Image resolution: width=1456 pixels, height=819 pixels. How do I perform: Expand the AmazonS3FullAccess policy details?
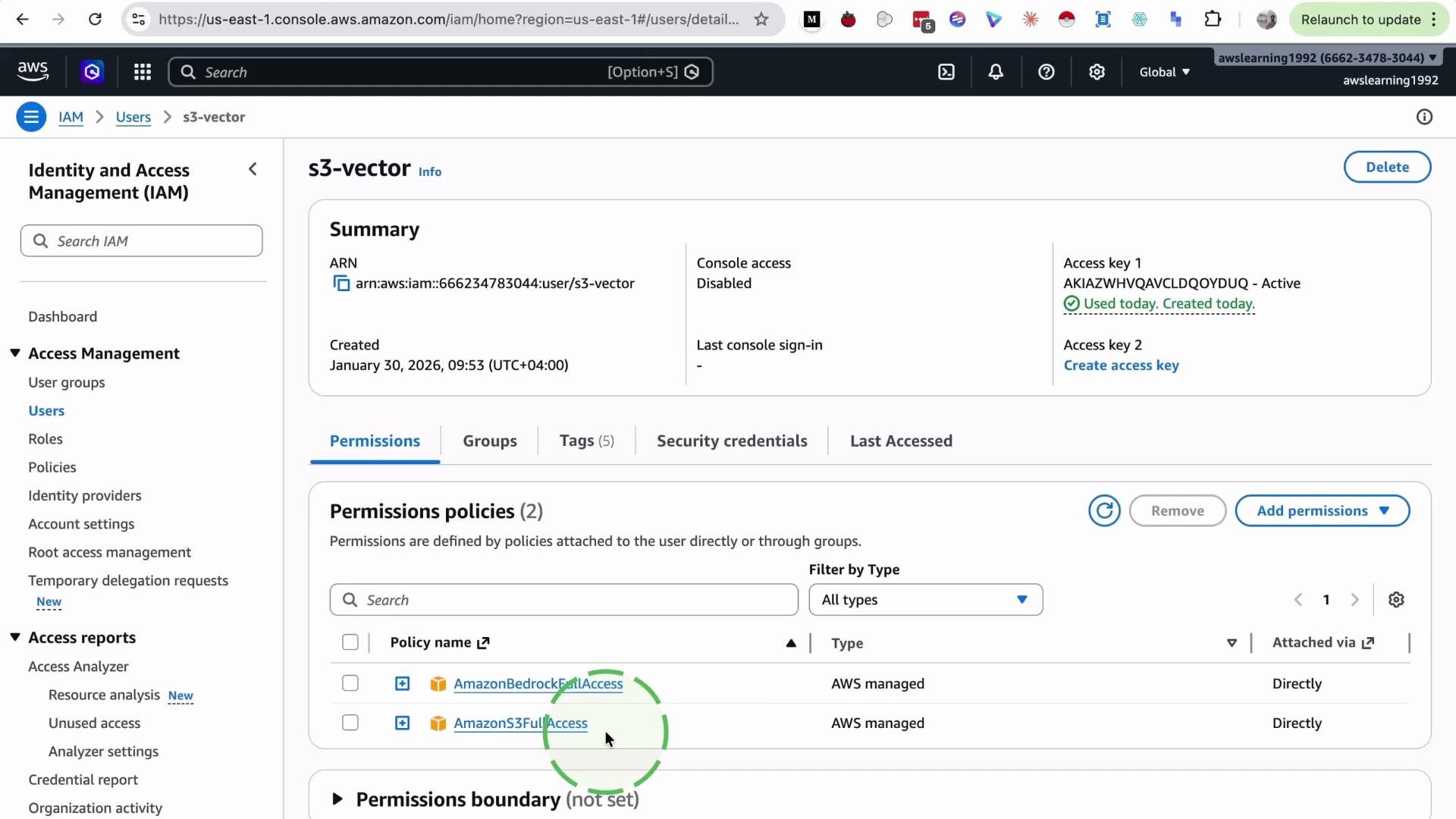403,723
